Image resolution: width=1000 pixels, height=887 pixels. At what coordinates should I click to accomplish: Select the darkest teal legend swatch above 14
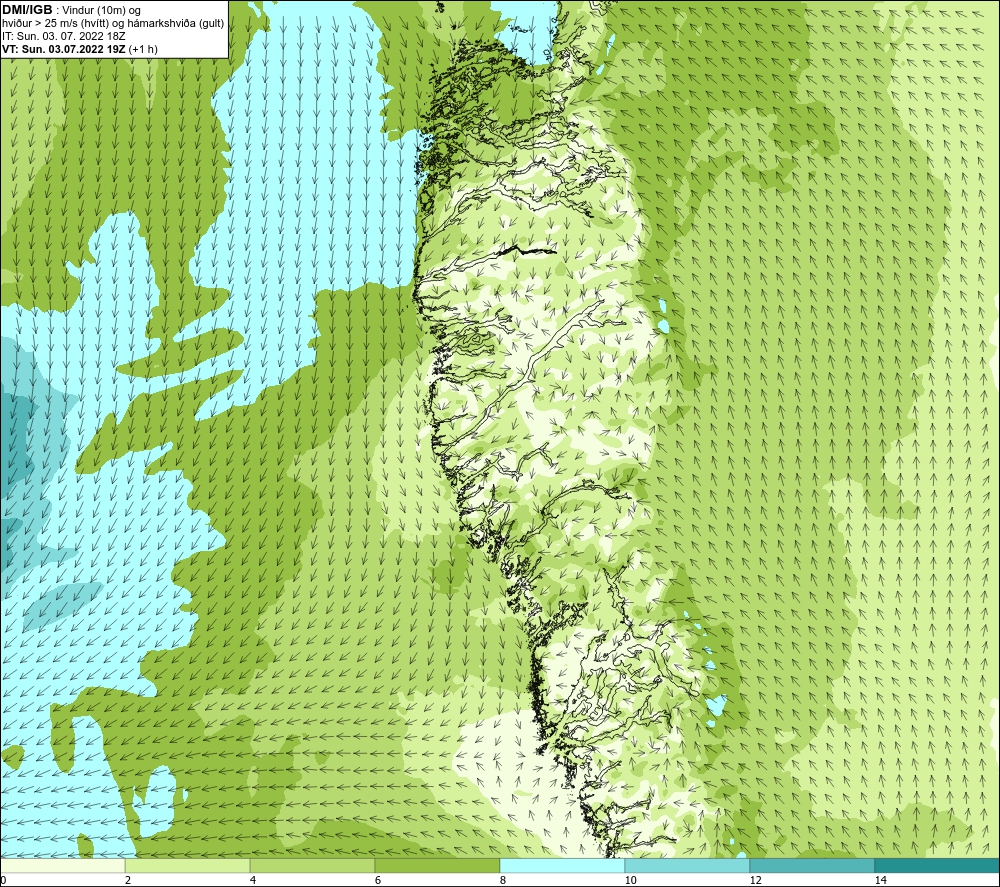point(936,865)
